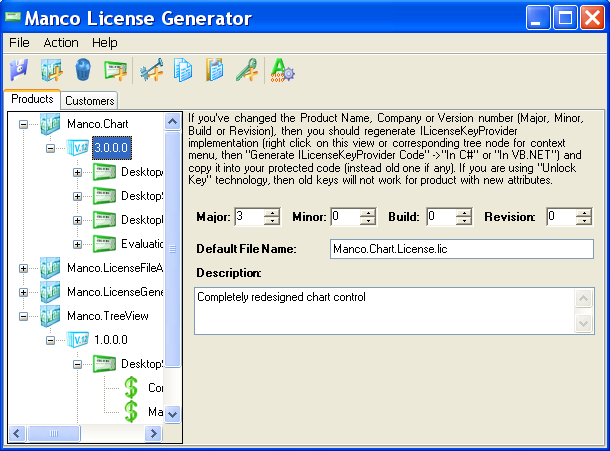Expand the Evaluation license node

click(x=77, y=244)
